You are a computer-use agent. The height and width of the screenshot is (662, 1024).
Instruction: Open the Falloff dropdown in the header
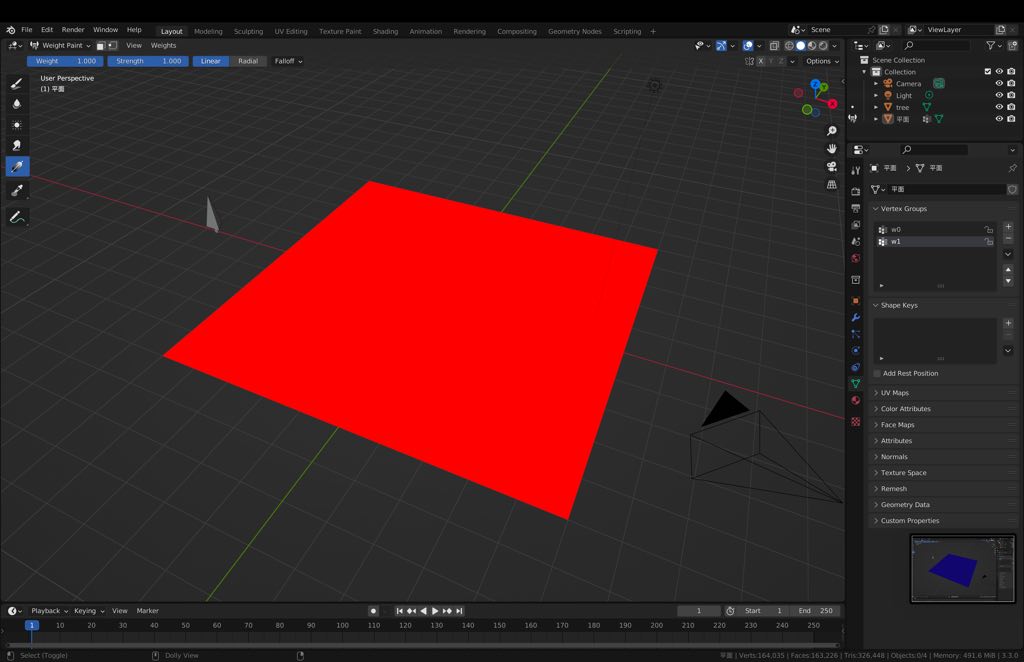[287, 61]
